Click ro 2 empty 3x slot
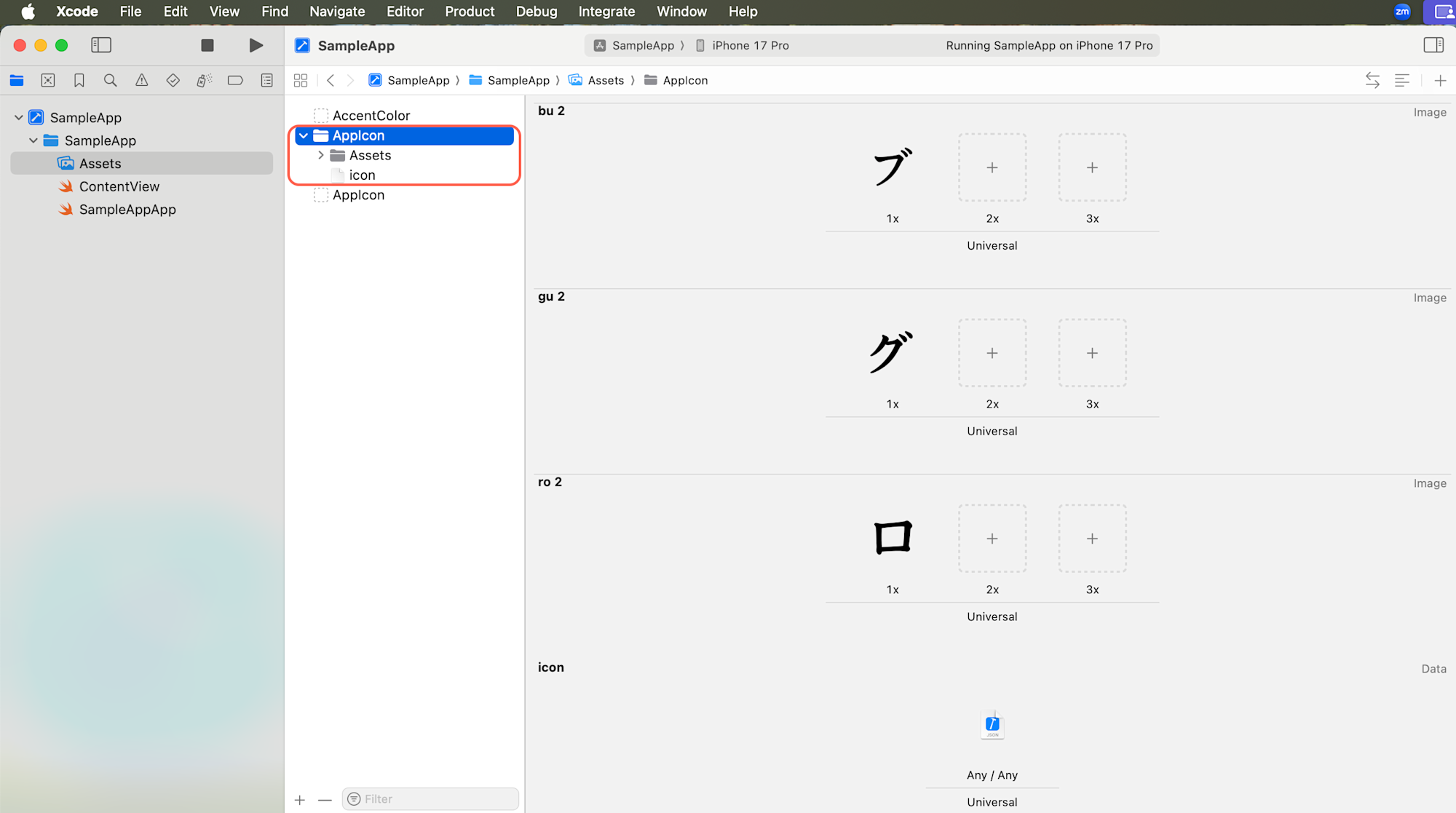The width and height of the screenshot is (1456, 813). click(1092, 539)
